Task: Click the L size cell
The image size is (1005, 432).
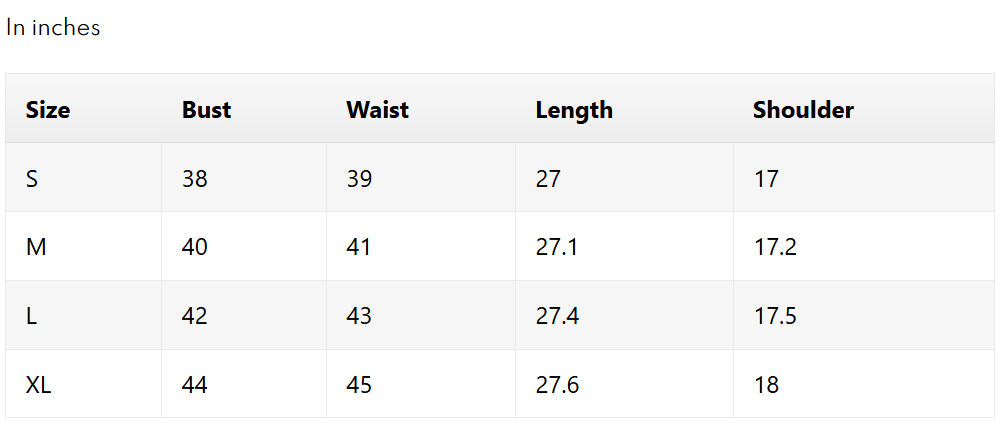Action: click(32, 316)
